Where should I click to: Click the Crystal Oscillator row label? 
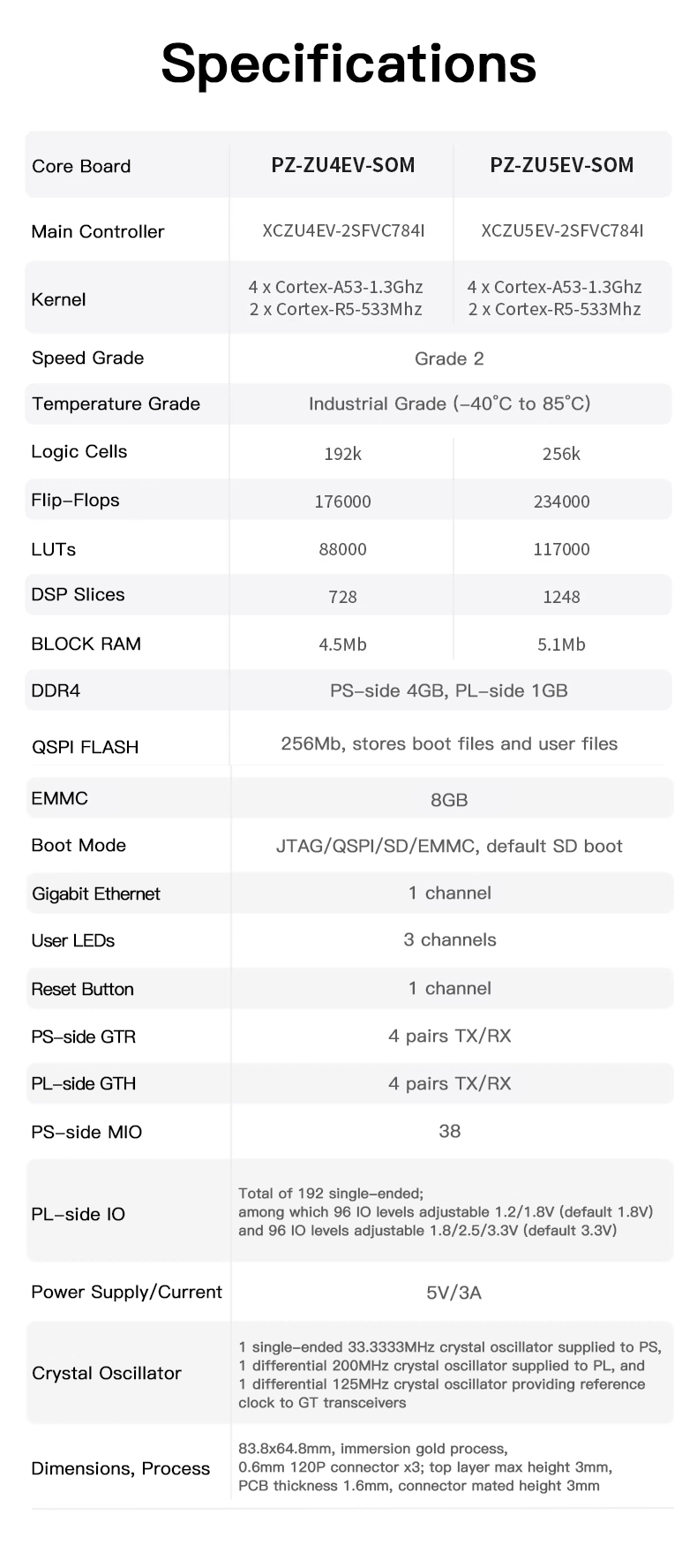pos(106,1373)
